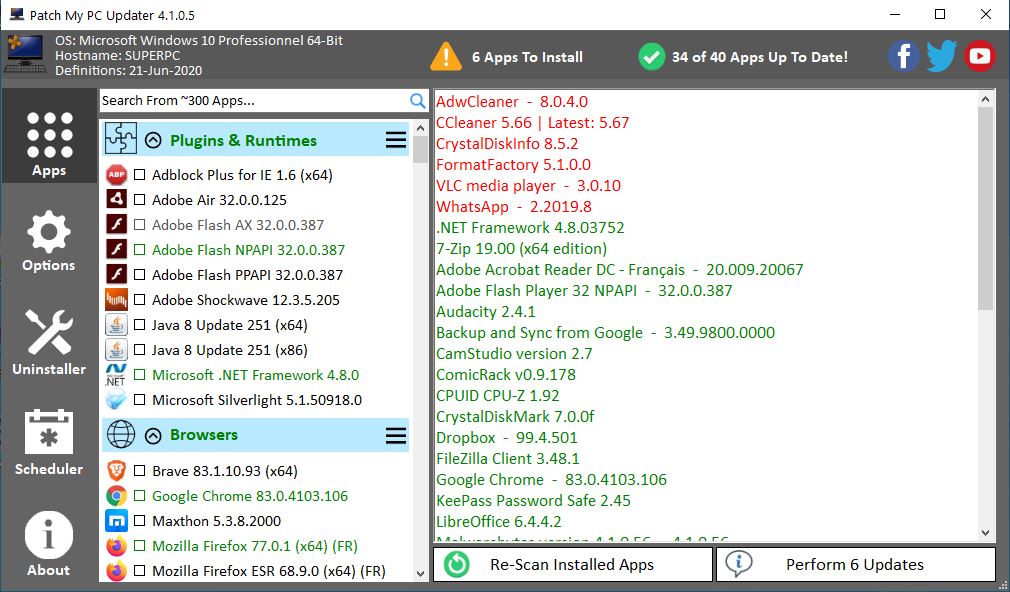Enable the Maxthon 5.3.8.2000 checkbox
The image size is (1010, 592).
pos(139,520)
